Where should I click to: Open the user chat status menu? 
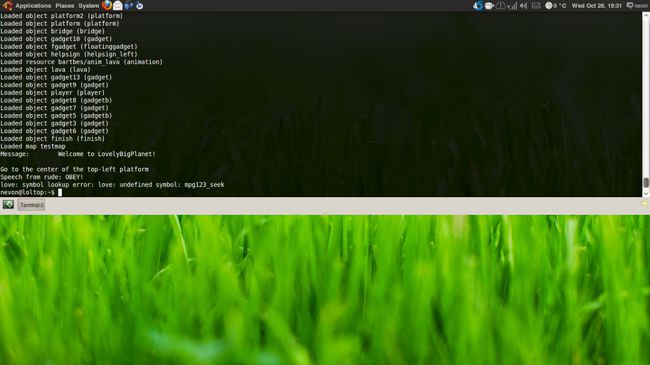tap(637, 6)
